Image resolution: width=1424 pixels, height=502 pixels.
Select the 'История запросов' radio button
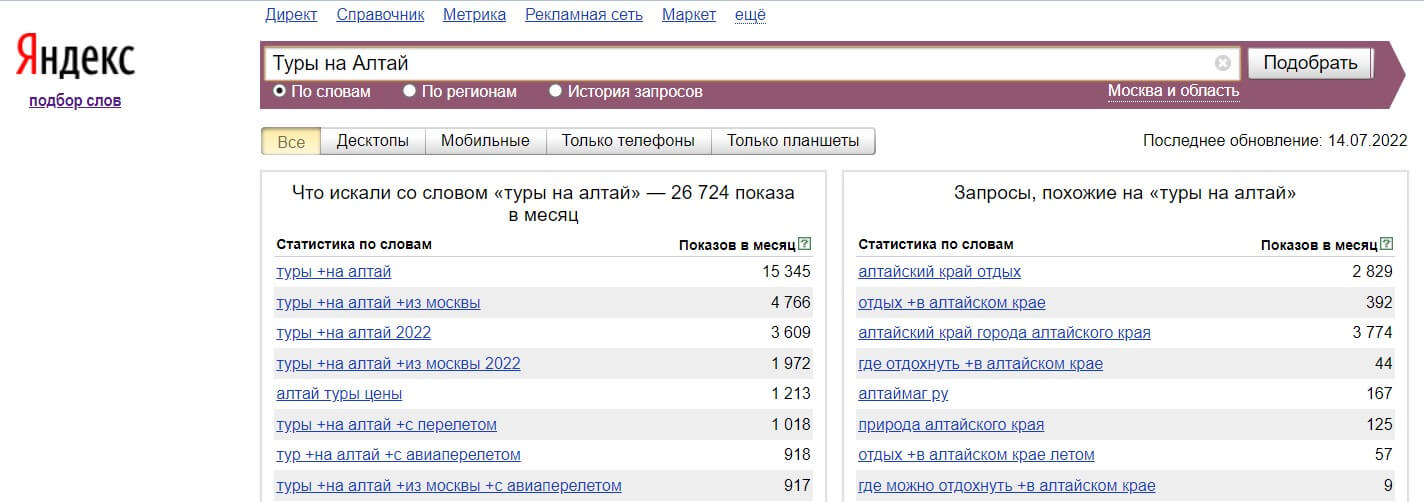(556, 91)
